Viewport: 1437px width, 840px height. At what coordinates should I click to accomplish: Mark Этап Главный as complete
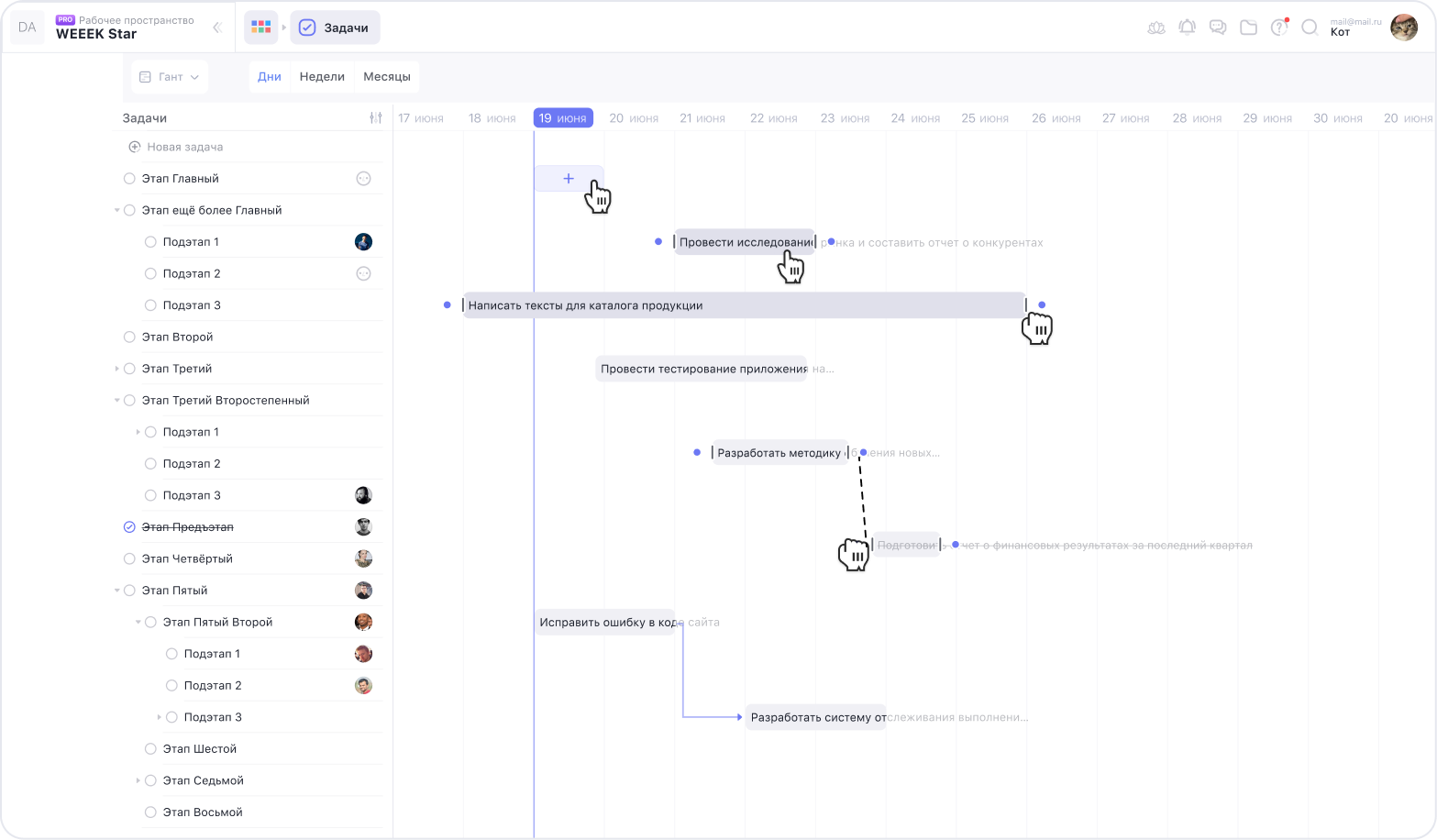pos(129,179)
